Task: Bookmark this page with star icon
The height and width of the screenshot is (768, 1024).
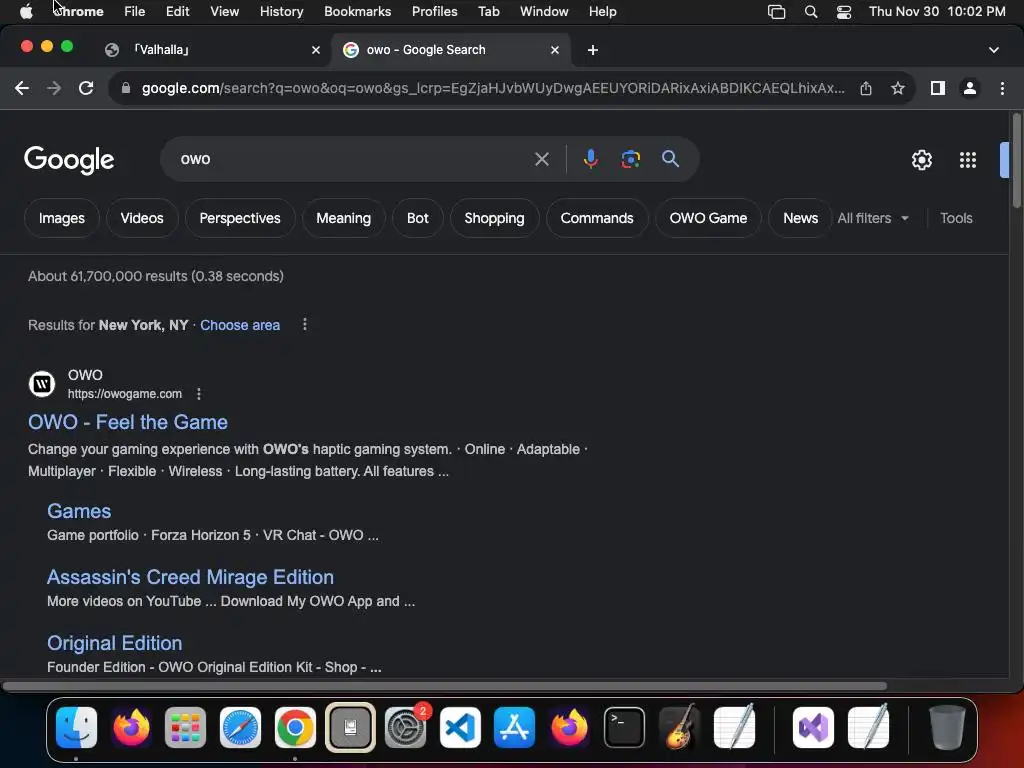Action: coord(898,88)
